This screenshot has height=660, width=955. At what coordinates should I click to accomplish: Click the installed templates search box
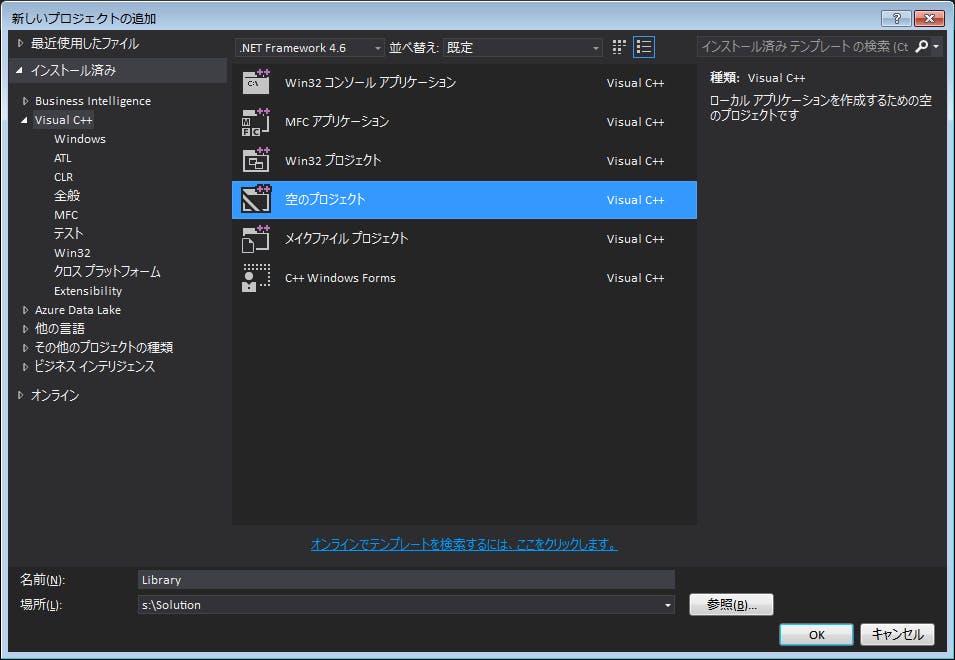coord(805,46)
